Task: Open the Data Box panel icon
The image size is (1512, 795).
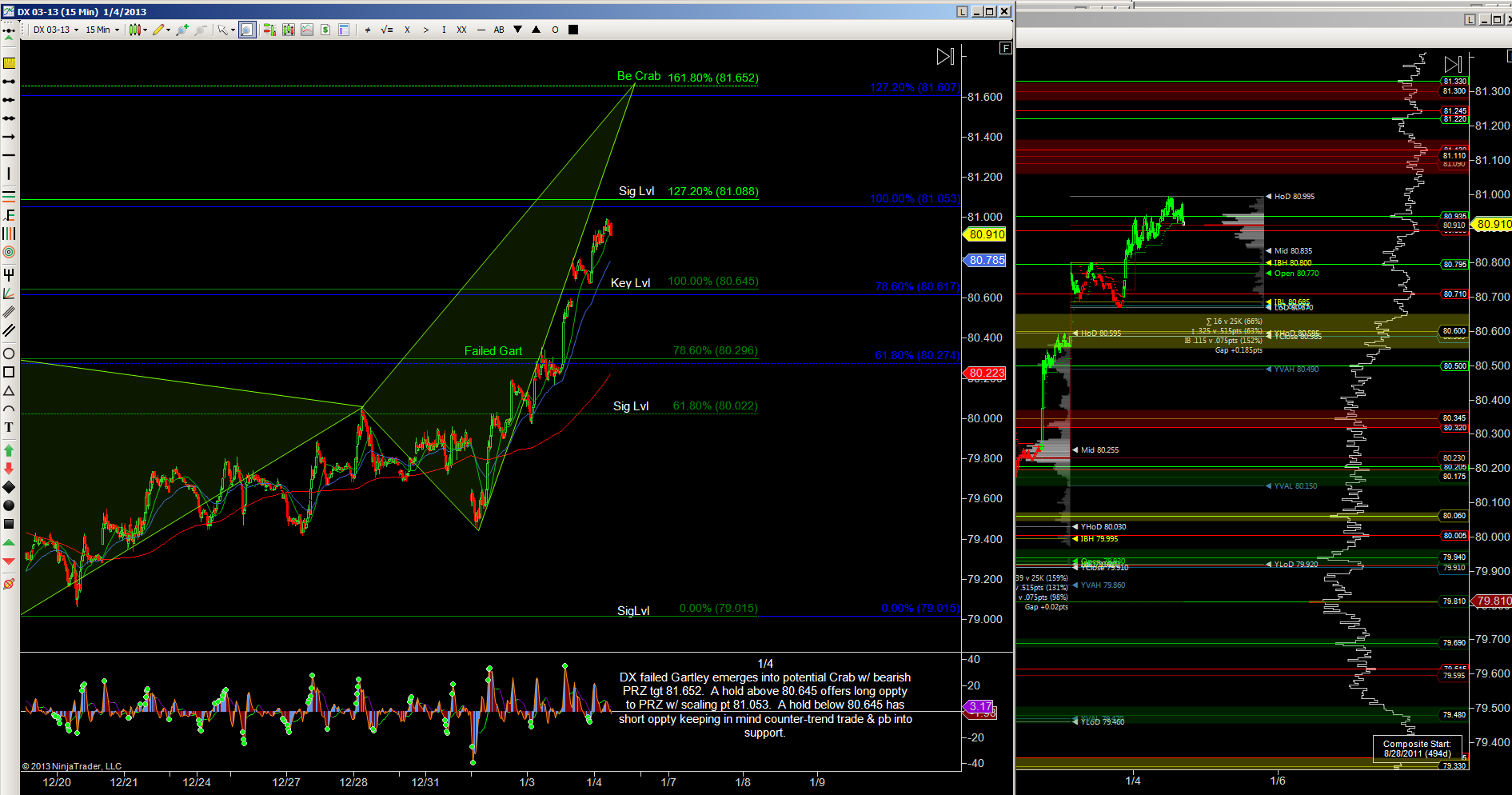Action: (x=344, y=30)
